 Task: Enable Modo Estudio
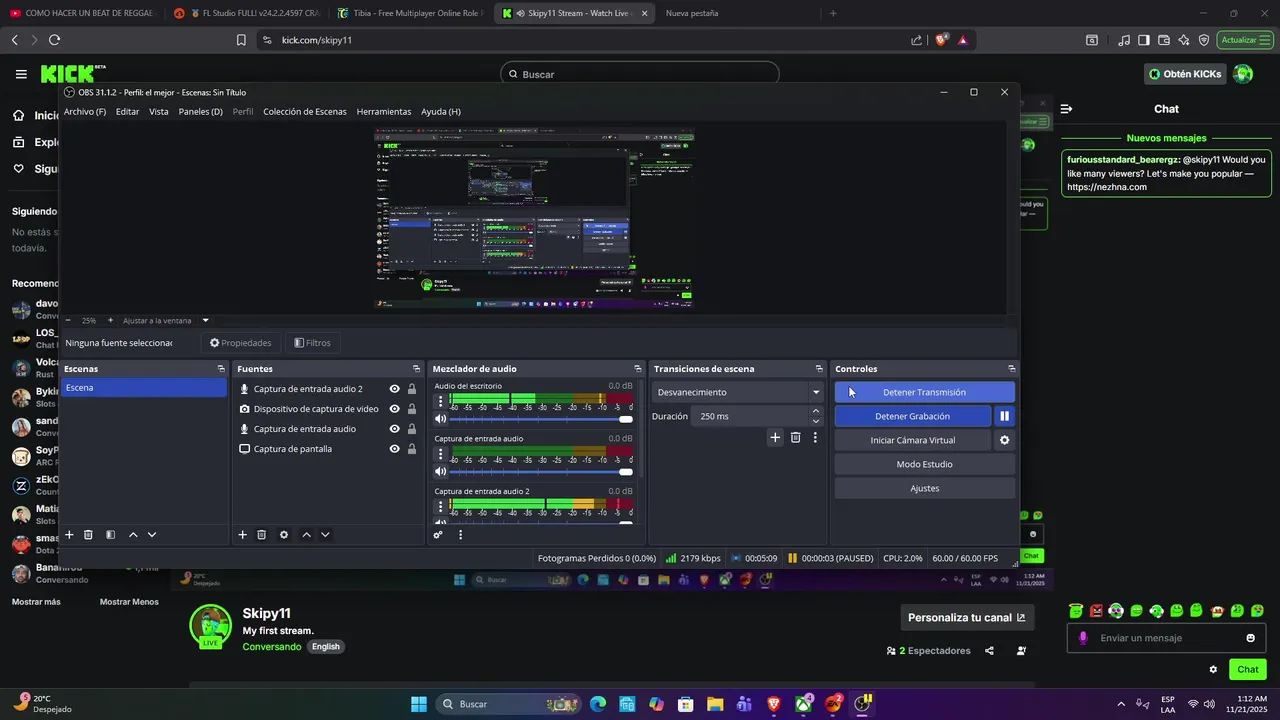[925, 464]
